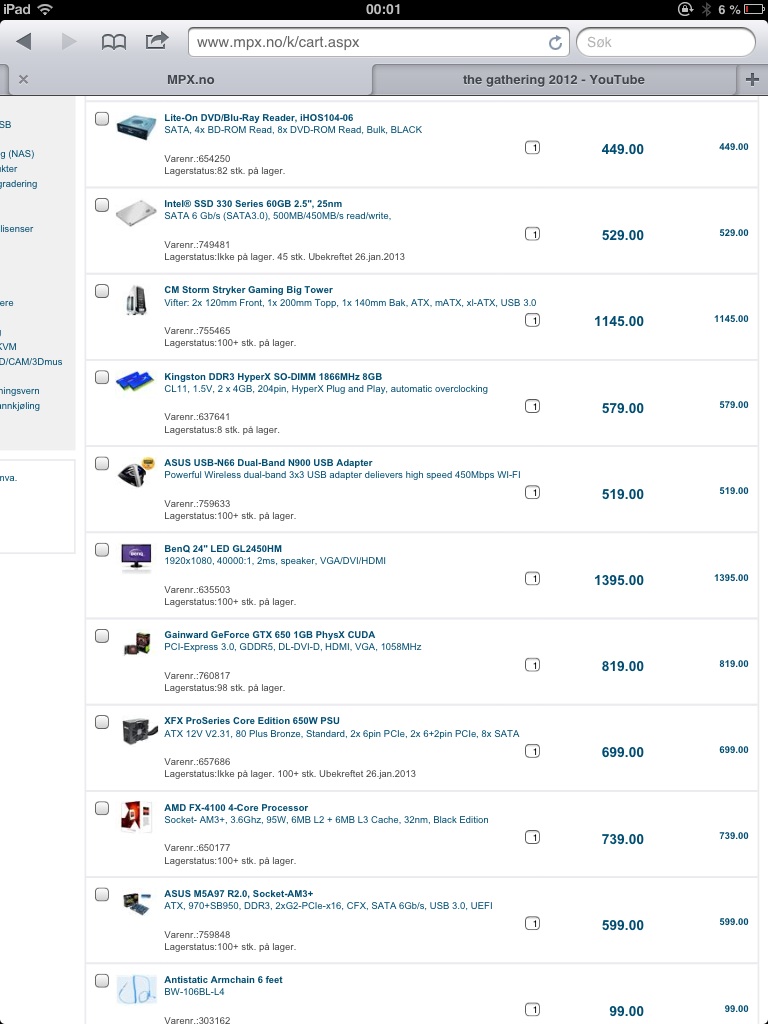This screenshot has height=1024, width=768.
Task: Tap the Safari forward arrow
Action: pos(69,42)
